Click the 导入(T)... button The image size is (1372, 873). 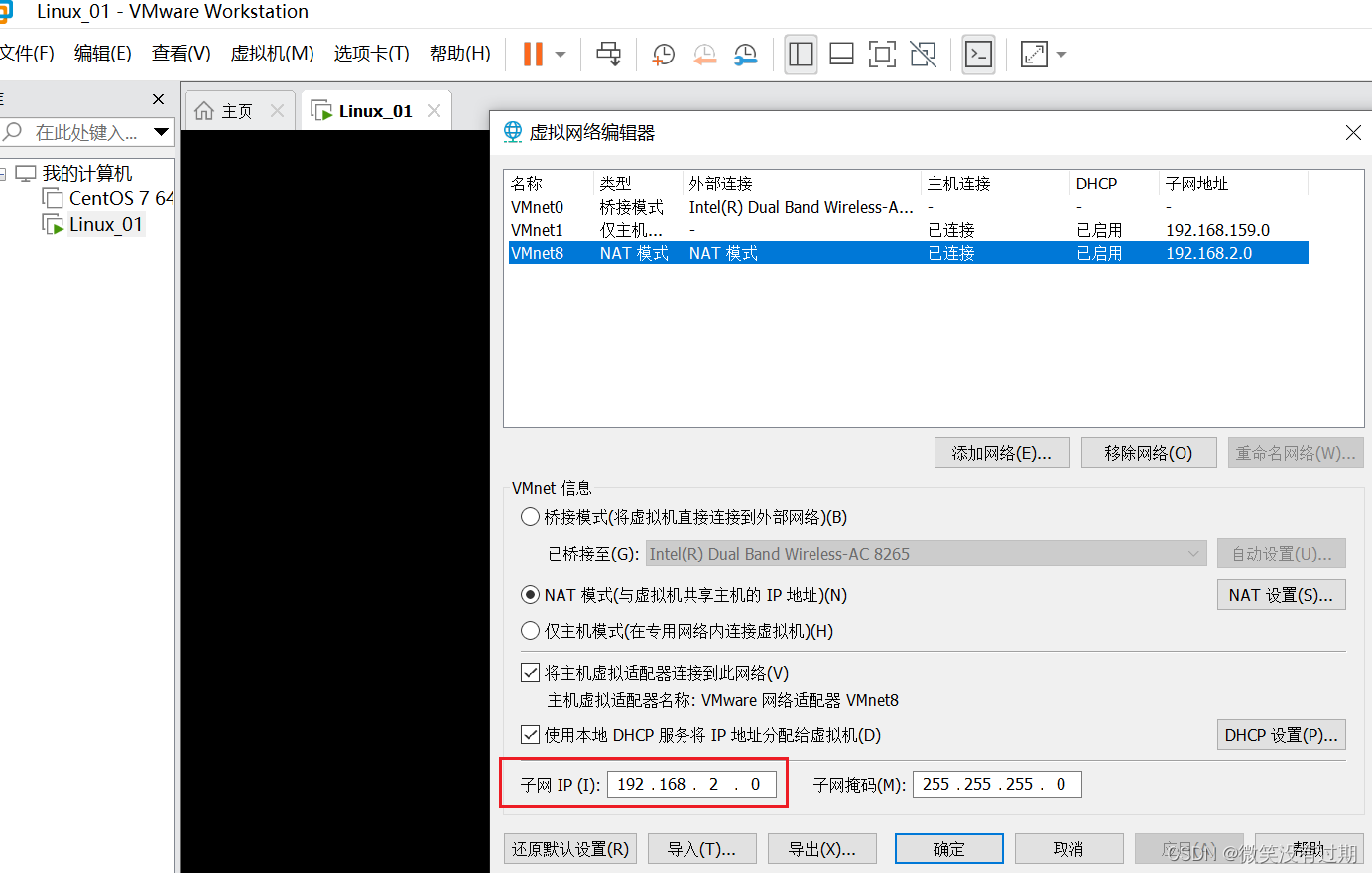click(701, 849)
